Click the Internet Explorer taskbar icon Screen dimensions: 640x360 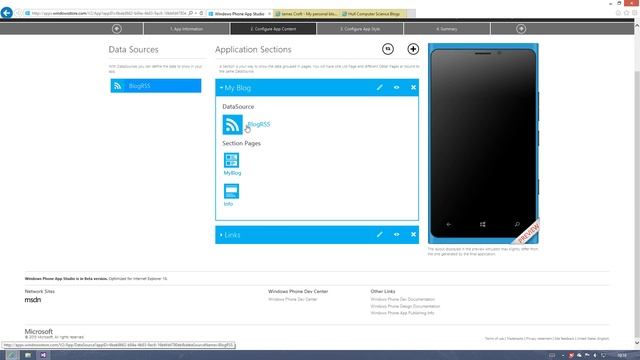(12, 355)
